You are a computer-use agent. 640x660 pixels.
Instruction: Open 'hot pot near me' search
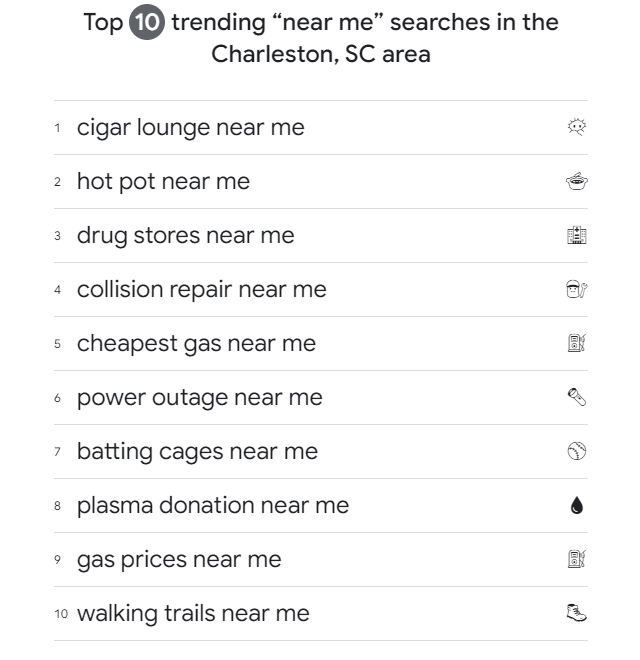pos(163,181)
